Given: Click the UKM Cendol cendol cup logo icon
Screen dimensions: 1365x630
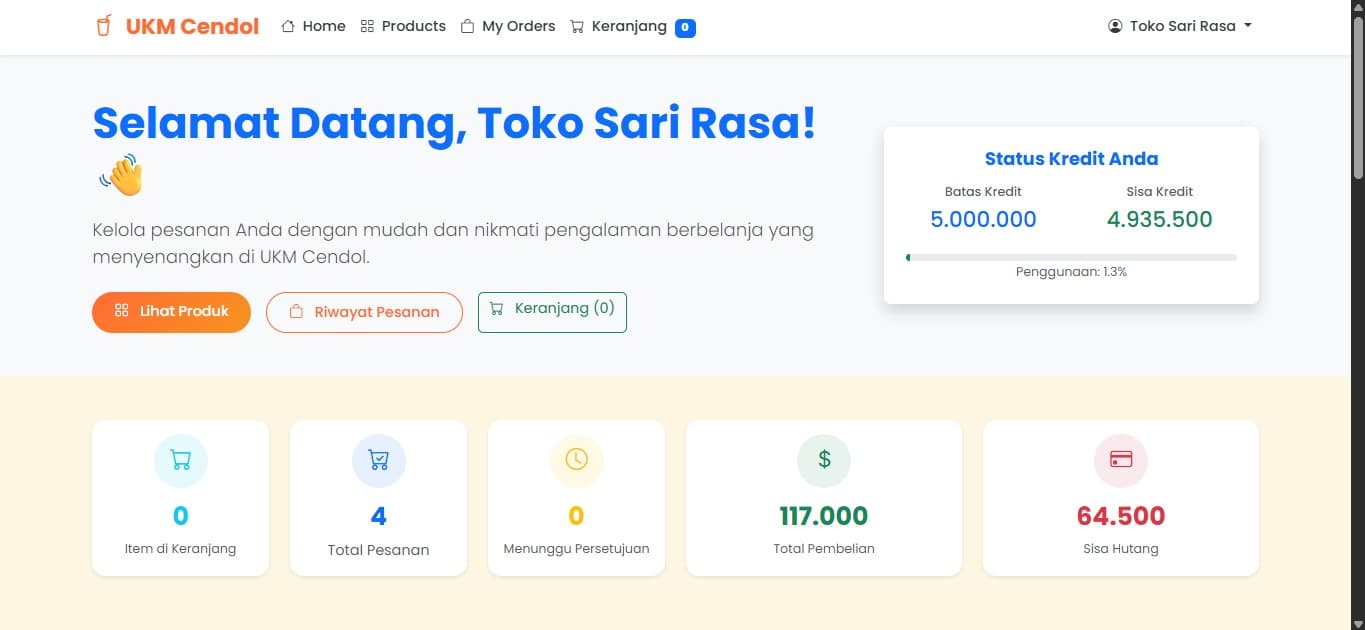Looking at the screenshot, I should tap(103, 26).
